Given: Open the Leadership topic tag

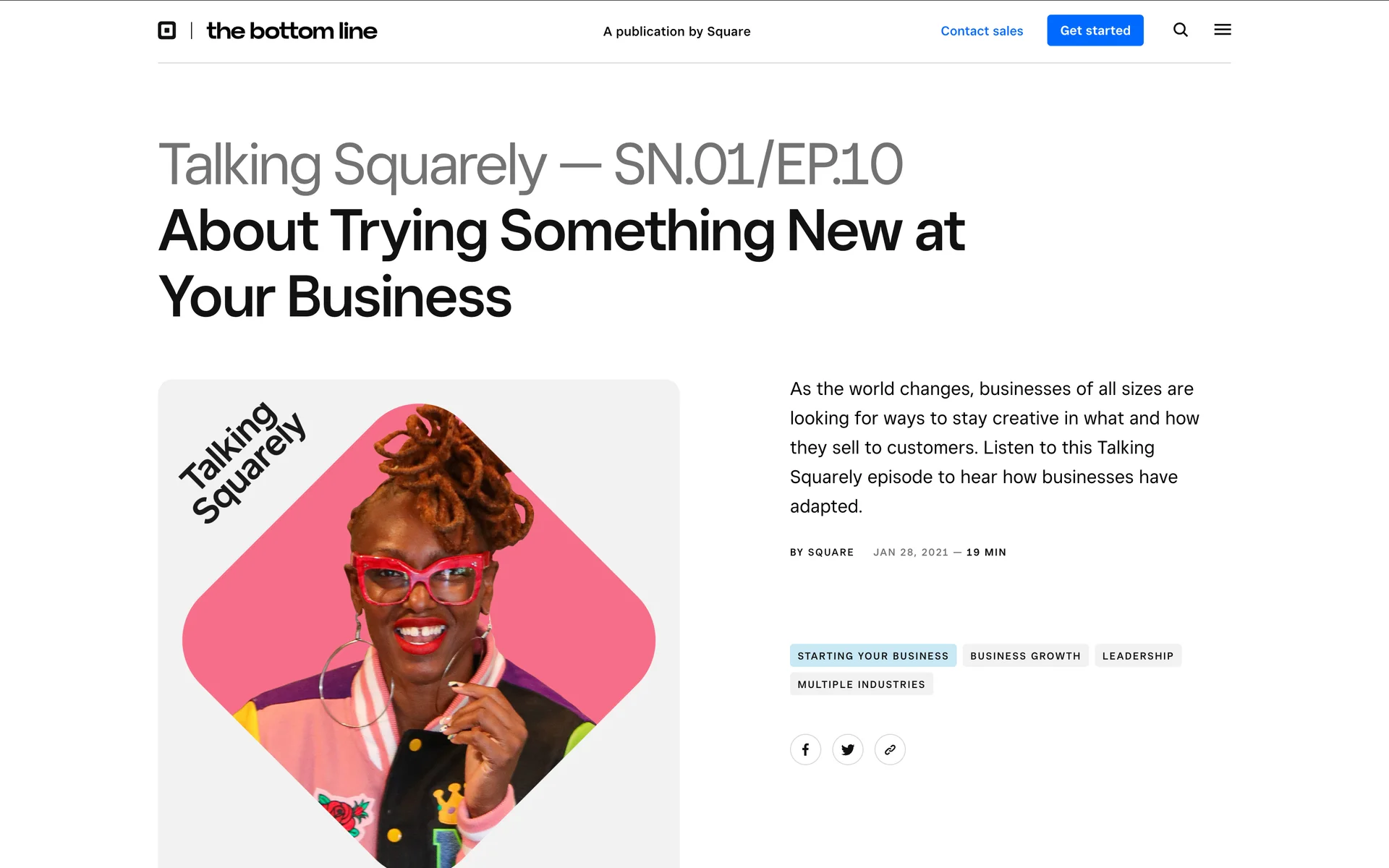Looking at the screenshot, I should [x=1138, y=655].
